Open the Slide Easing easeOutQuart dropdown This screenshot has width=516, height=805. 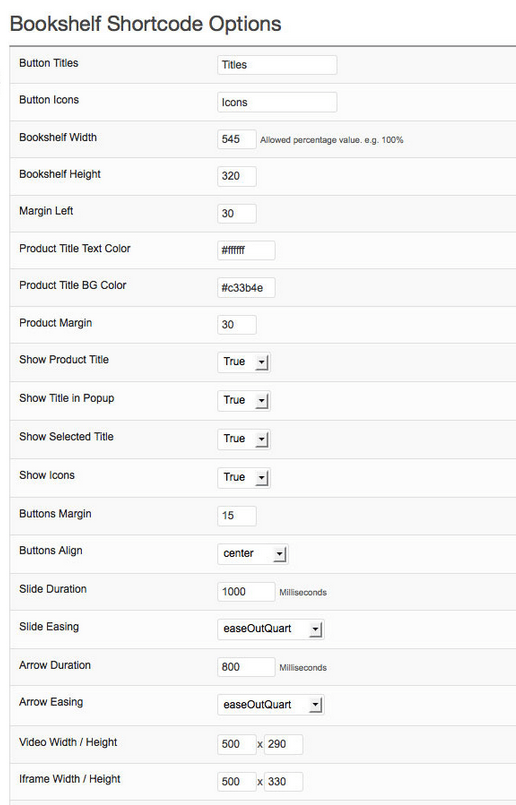coord(271,629)
